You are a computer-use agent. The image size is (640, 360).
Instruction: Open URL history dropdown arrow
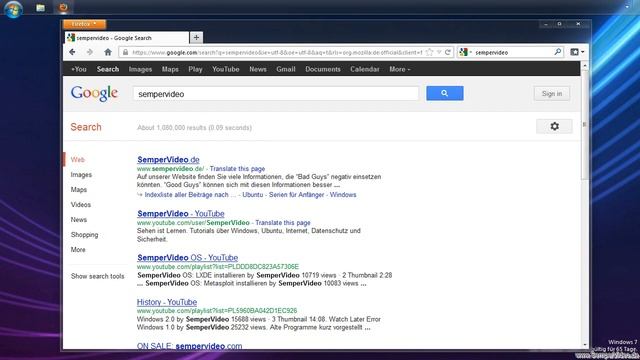[439, 52]
